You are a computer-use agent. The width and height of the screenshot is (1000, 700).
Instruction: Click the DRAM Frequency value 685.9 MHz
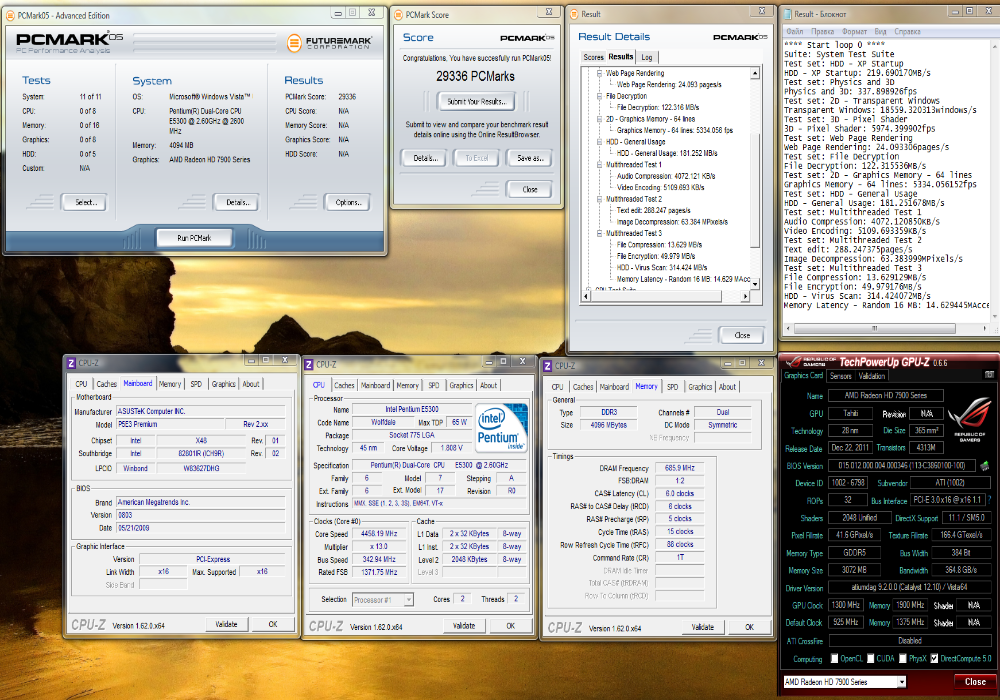coord(680,468)
